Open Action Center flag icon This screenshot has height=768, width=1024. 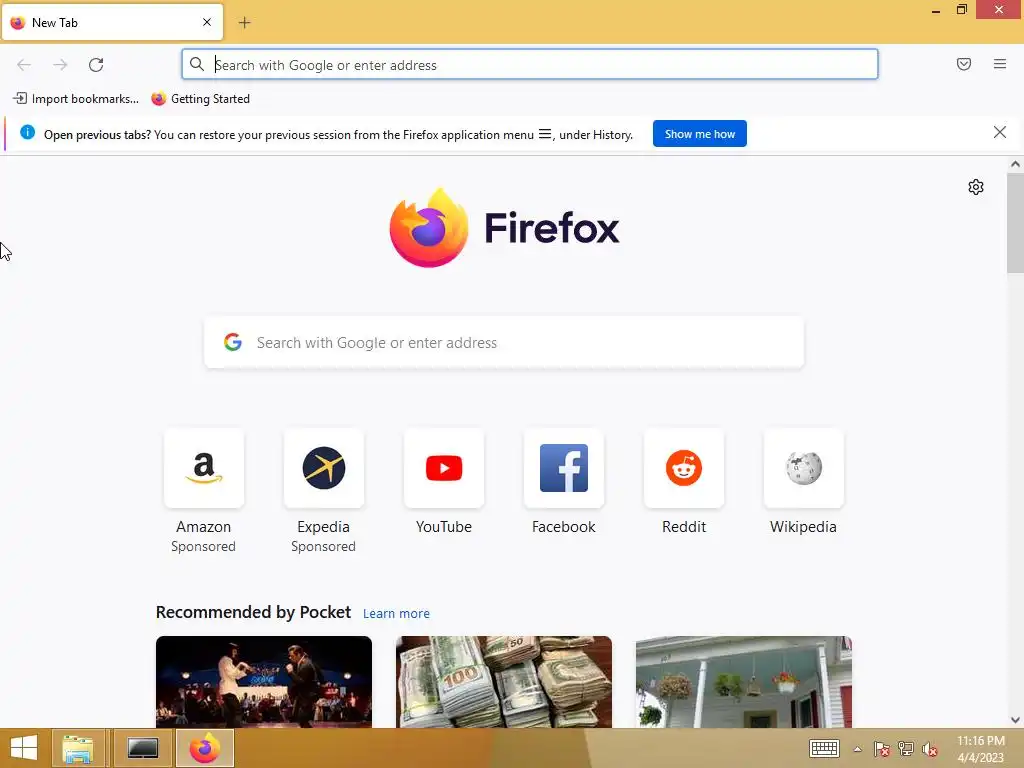[x=882, y=749]
